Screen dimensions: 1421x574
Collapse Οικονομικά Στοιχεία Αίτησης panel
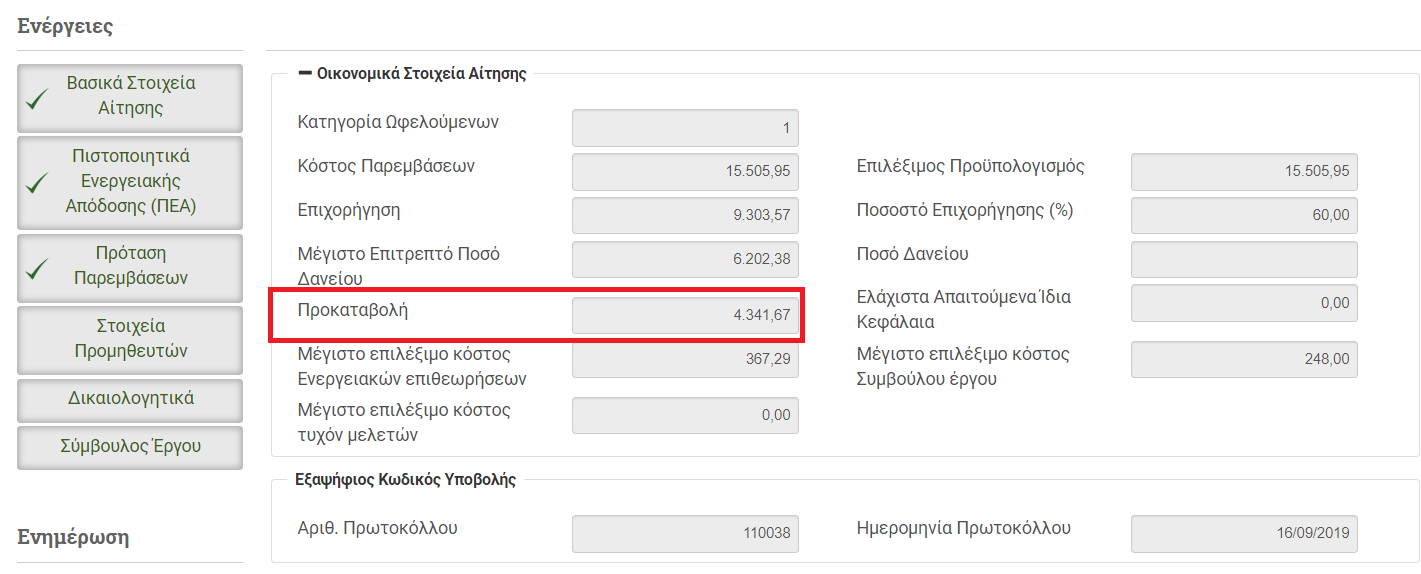[306, 73]
